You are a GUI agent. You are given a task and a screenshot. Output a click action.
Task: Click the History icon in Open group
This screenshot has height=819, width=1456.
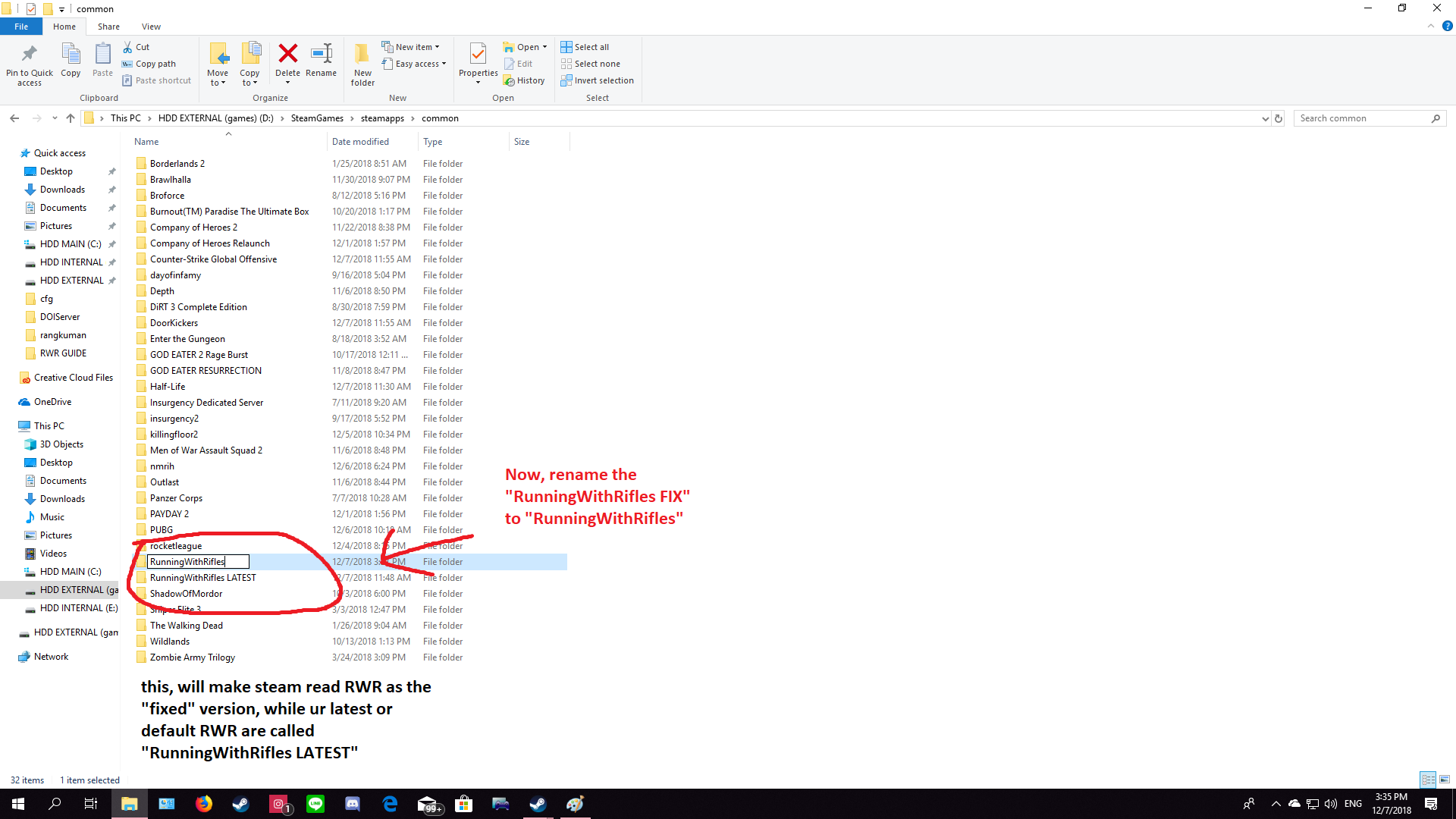coord(524,80)
